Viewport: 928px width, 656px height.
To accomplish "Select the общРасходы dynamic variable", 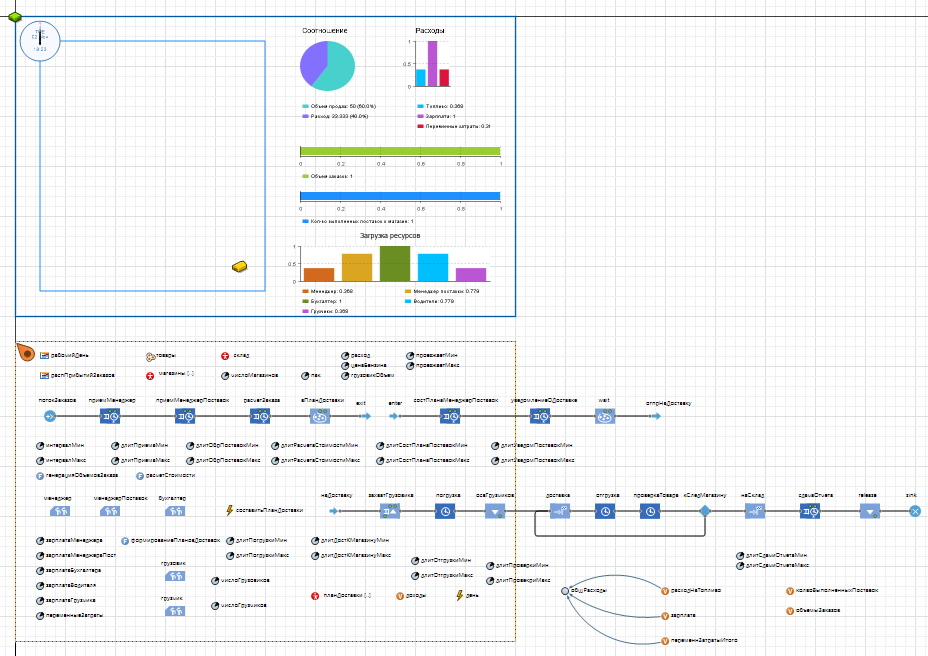I will point(565,591).
